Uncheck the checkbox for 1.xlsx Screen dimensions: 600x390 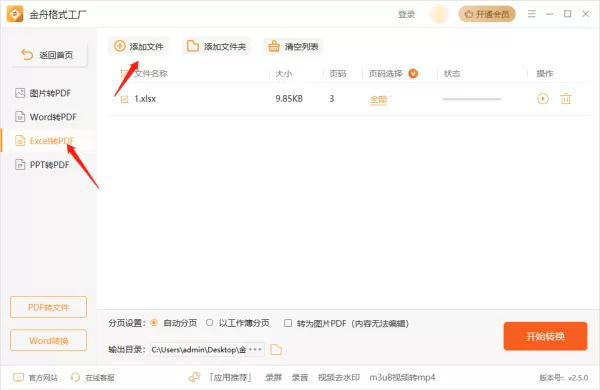[x=124, y=100]
